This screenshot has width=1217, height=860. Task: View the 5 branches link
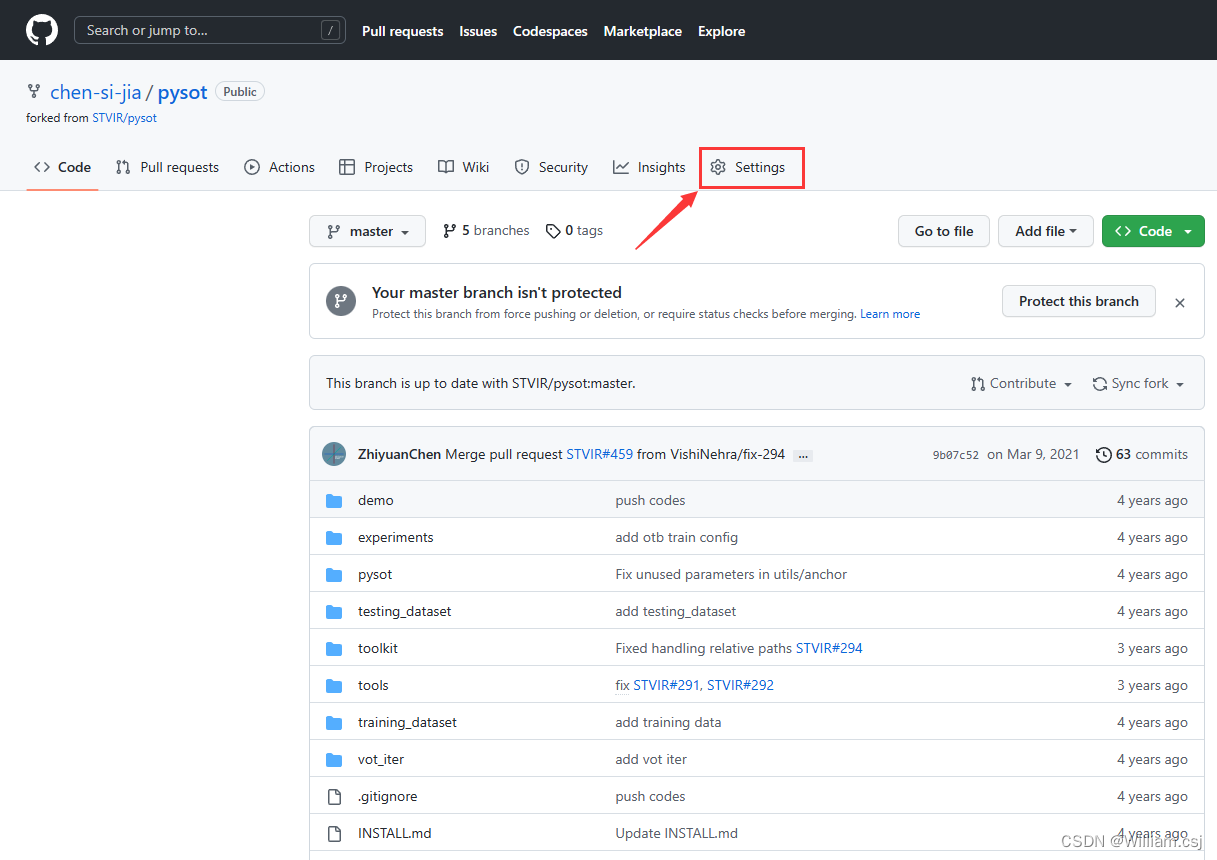click(x=486, y=231)
